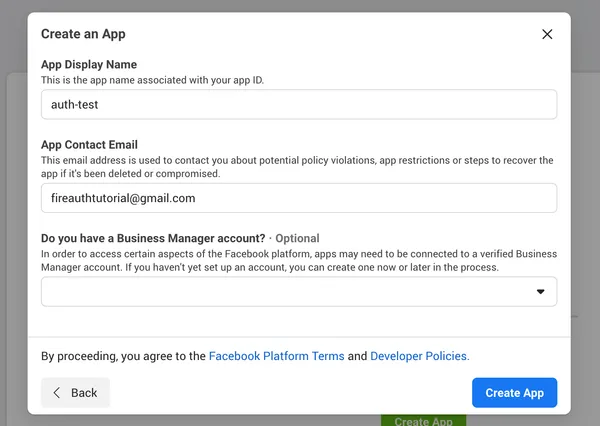Go back with the Back button

click(x=75, y=392)
